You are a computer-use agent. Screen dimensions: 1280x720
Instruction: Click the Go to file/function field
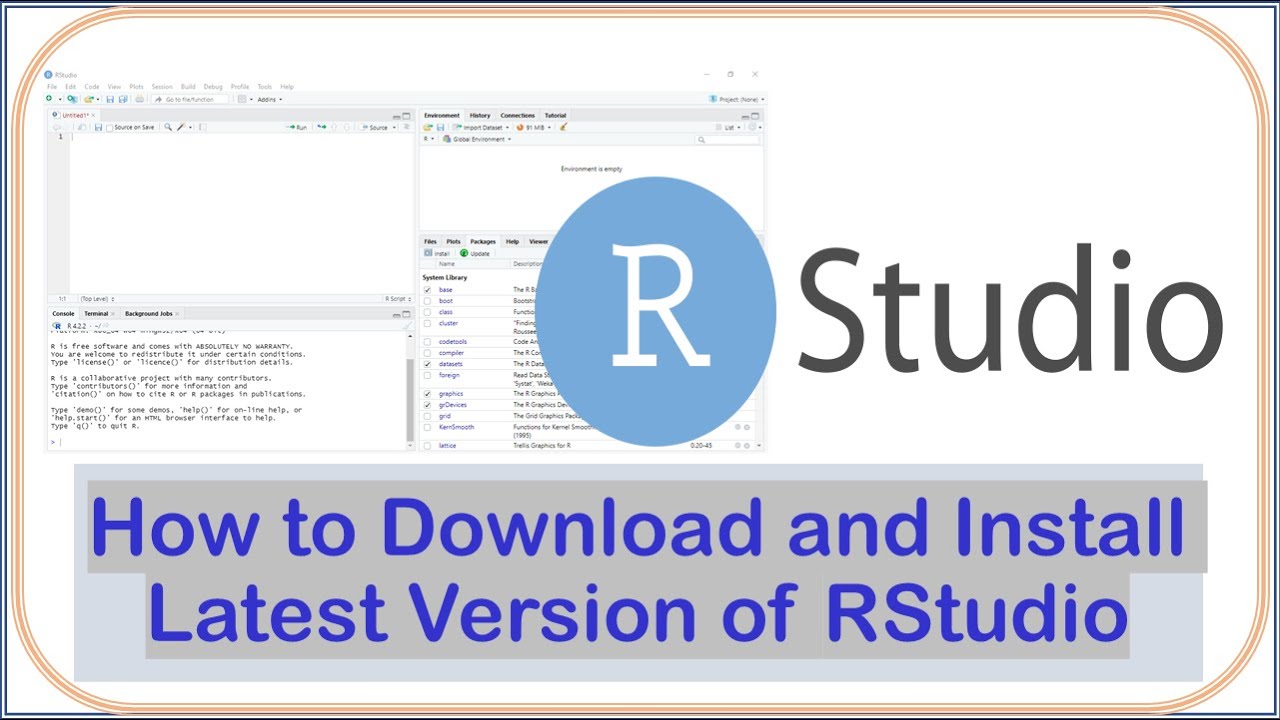coord(190,99)
